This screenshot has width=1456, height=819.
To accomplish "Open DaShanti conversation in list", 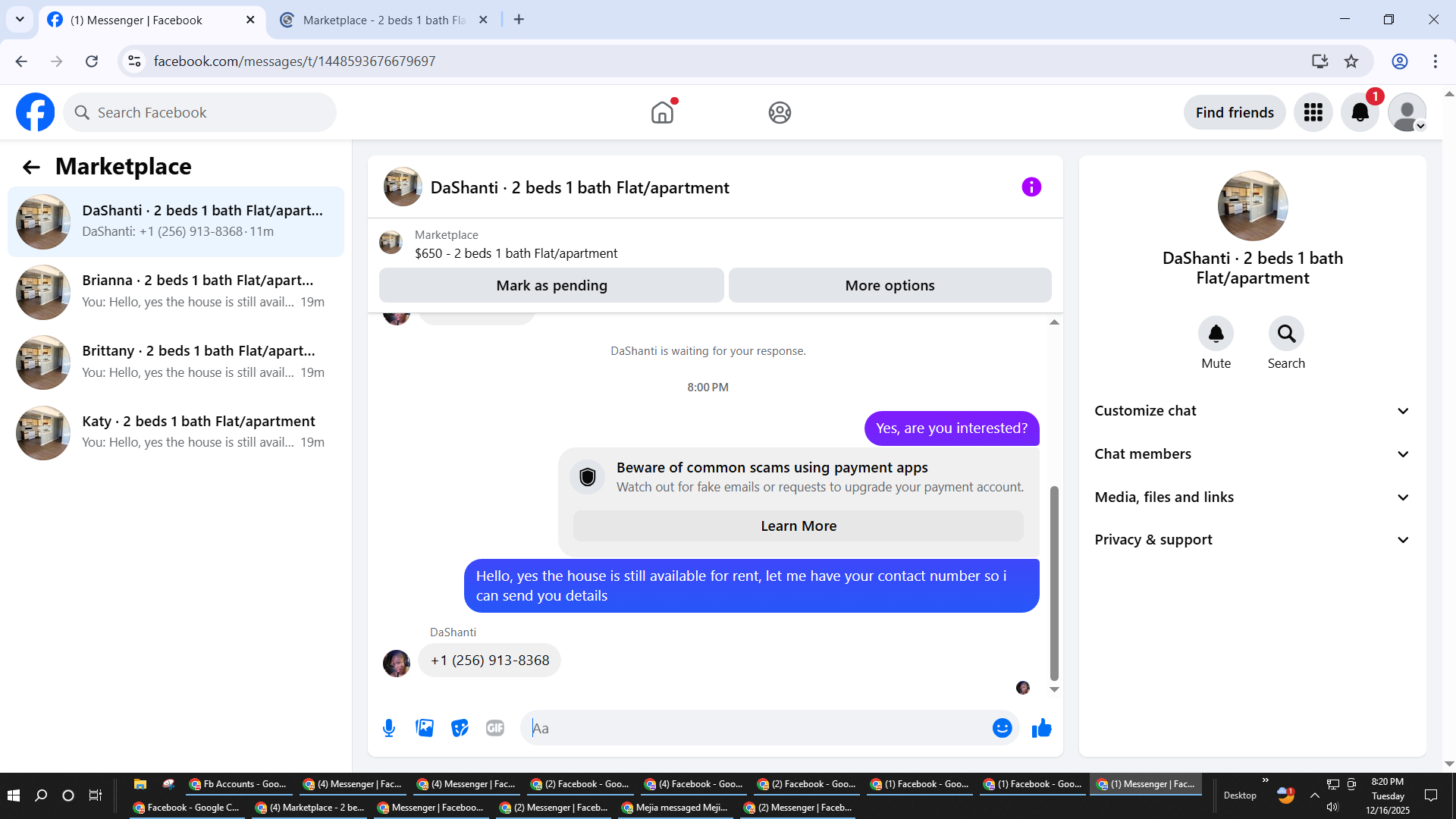I will pyautogui.click(x=176, y=221).
